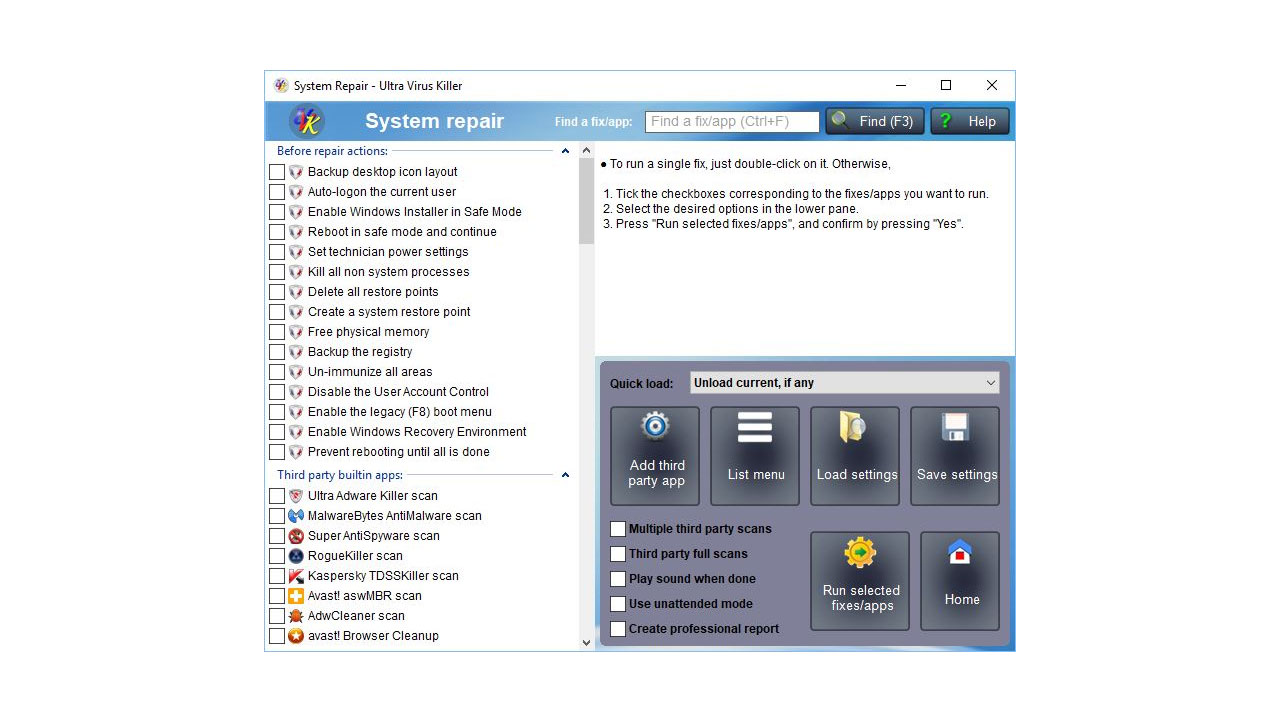Collapse the Third party builtin apps section

pos(565,475)
